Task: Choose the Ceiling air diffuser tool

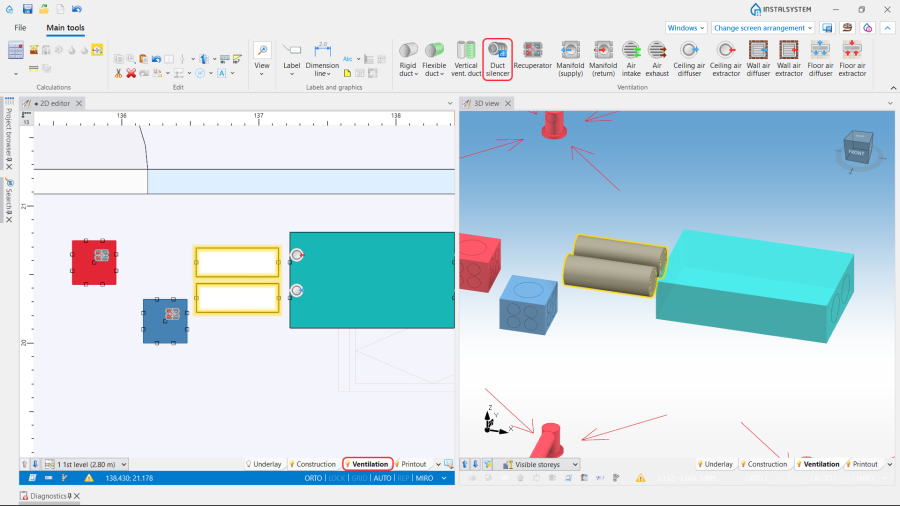Action: click(689, 57)
